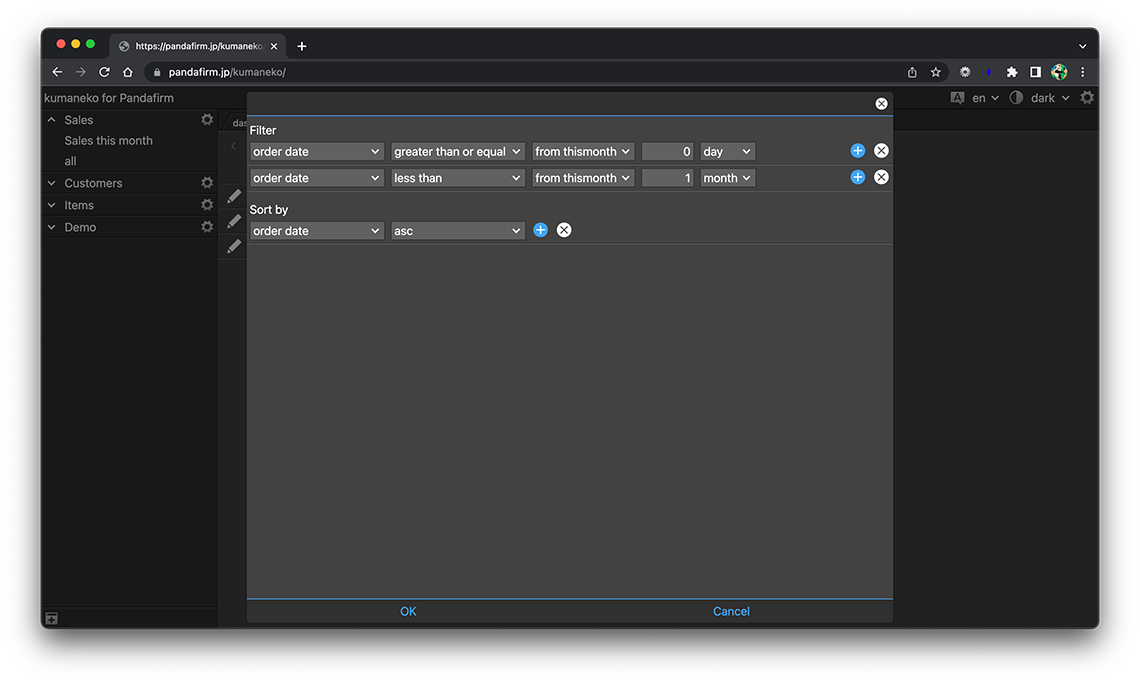Screen dimensions: 1140x683
Task: Add another sort condition with plus icon
Action: 540,230
